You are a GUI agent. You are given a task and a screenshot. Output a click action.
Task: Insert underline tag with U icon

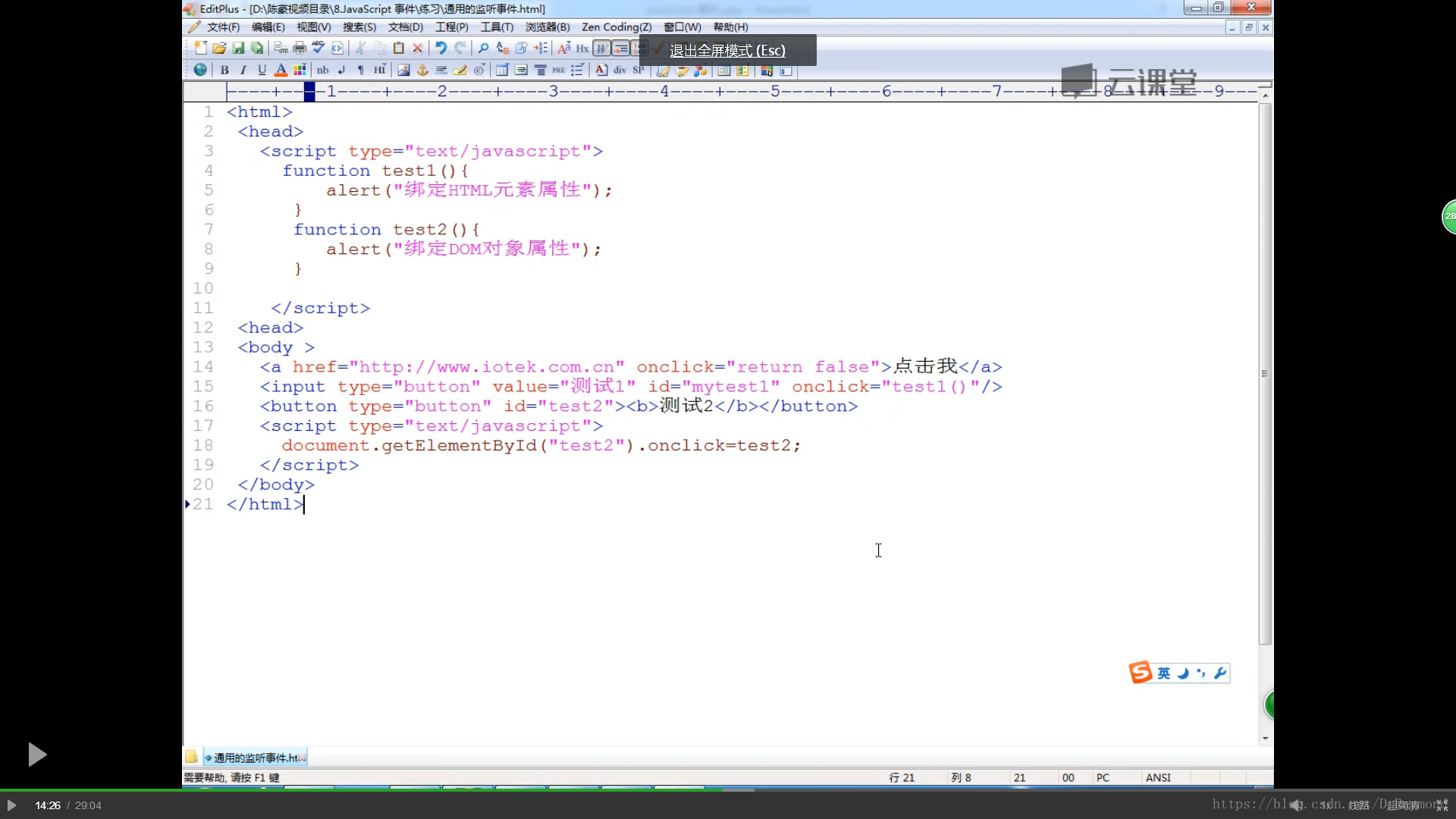click(262, 70)
